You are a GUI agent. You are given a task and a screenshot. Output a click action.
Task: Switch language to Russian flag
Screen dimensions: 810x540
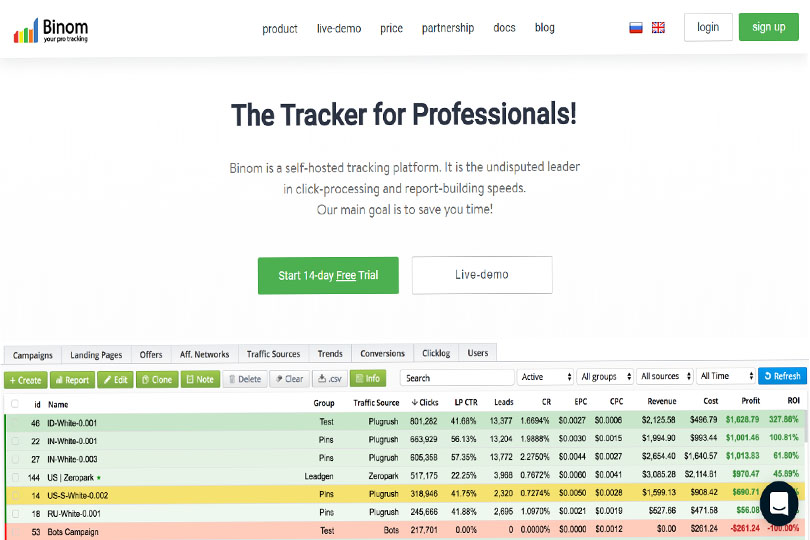(x=636, y=28)
